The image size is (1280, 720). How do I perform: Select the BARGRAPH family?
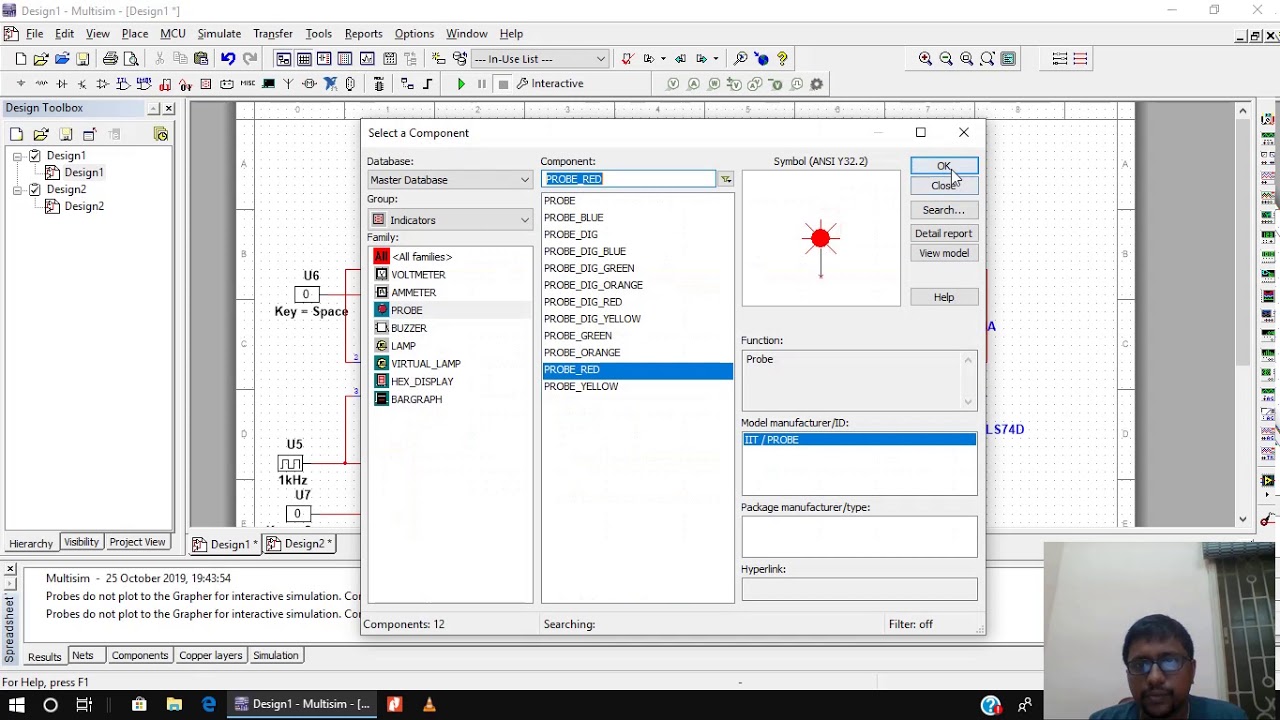coord(416,400)
